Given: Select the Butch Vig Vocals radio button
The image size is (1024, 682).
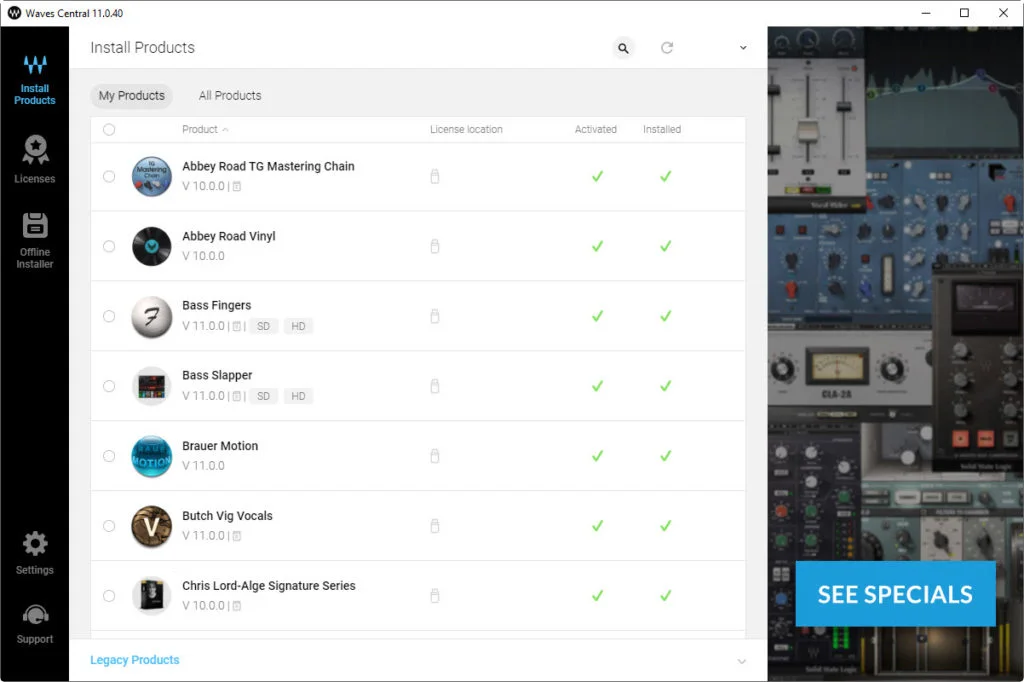Looking at the screenshot, I should (109, 526).
